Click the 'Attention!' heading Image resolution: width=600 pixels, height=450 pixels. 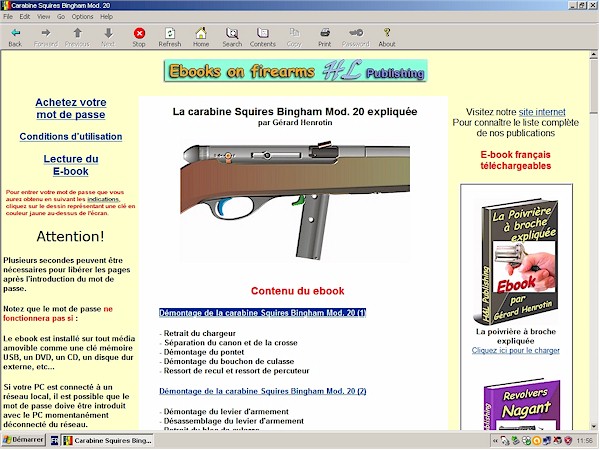point(70,236)
